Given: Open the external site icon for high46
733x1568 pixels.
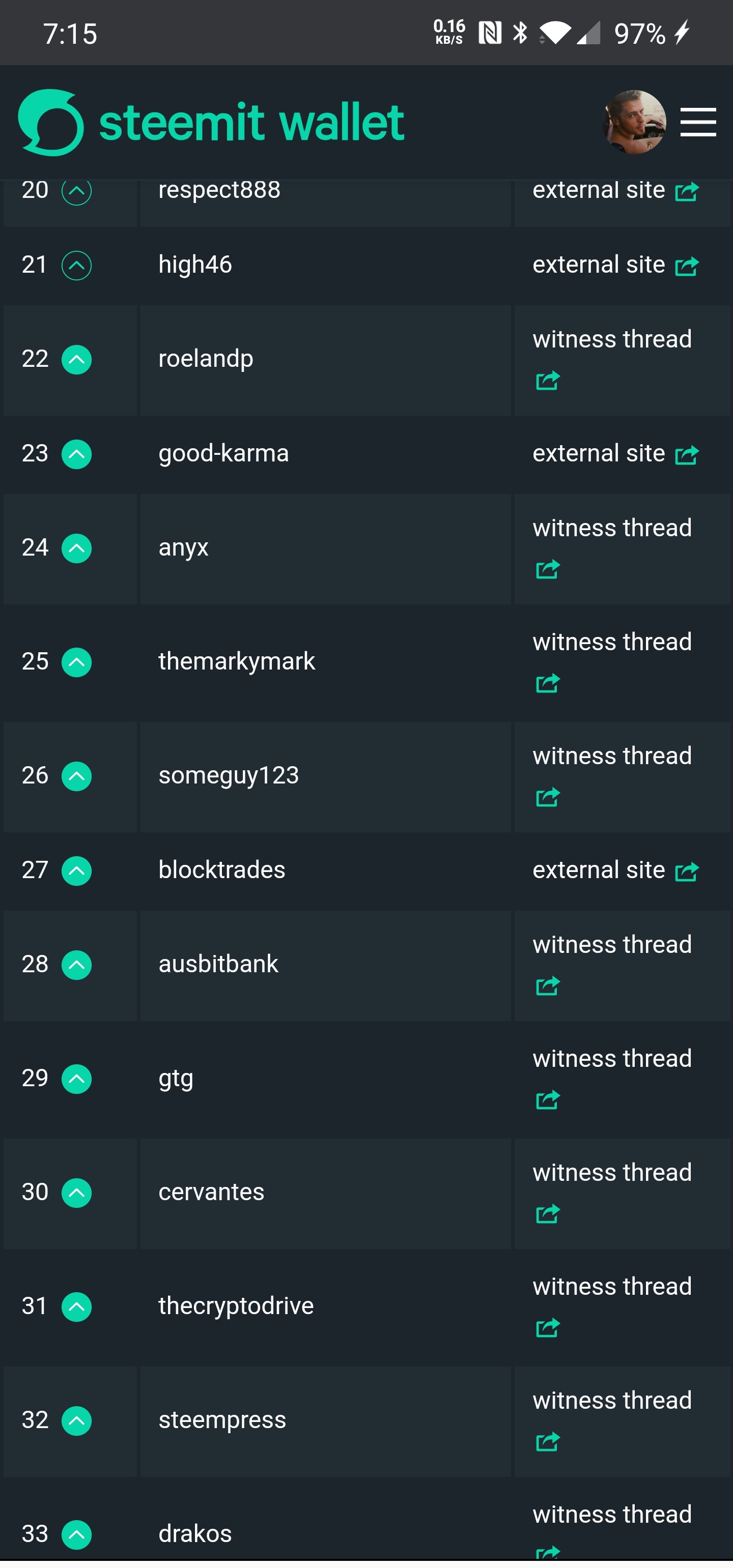Looking at the screenshot, I should click(x=687, y=266).
